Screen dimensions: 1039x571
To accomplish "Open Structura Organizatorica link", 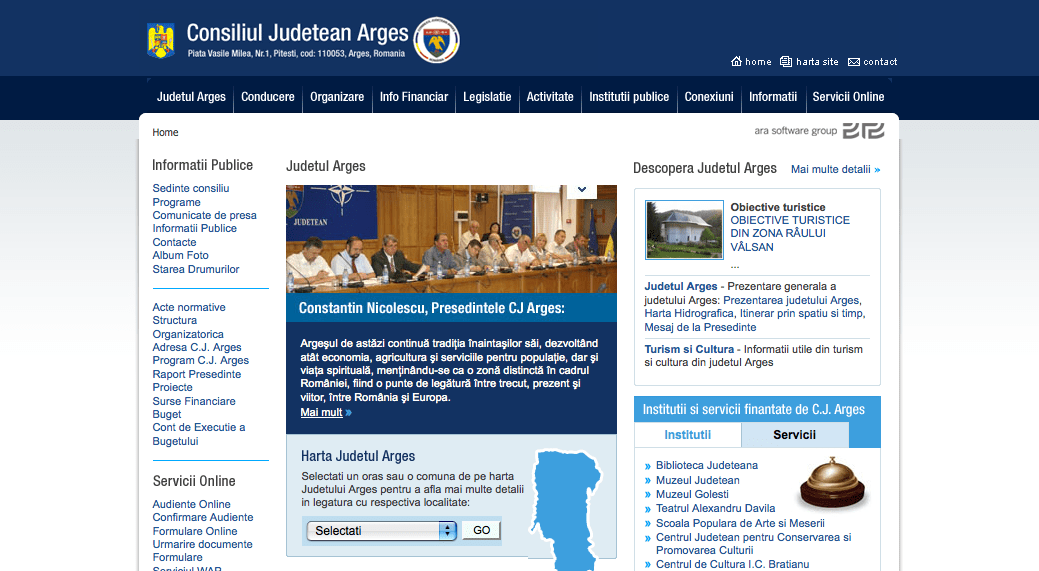I will coord(188,327).
